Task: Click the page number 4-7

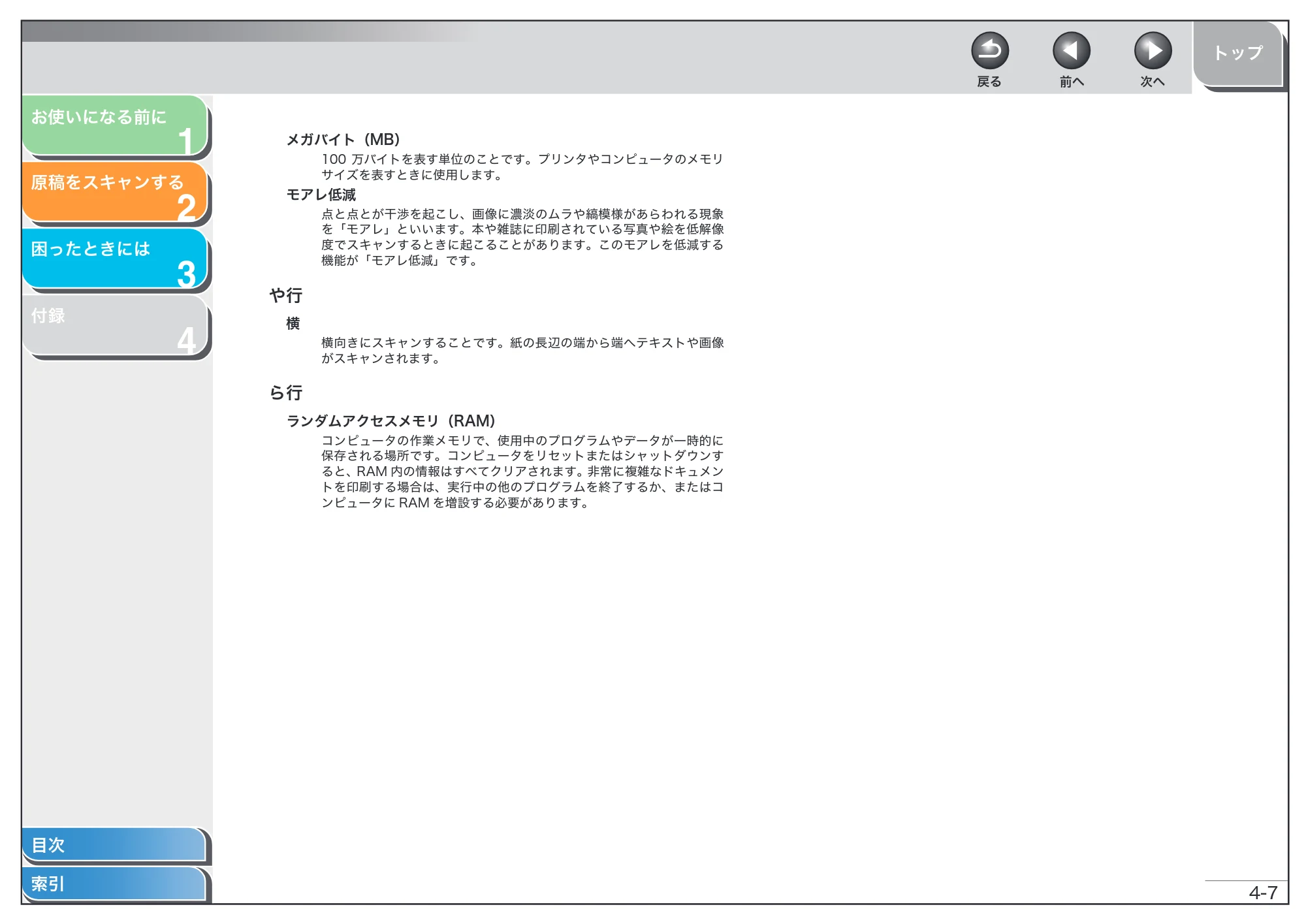Action: (x=1263, y=893)
